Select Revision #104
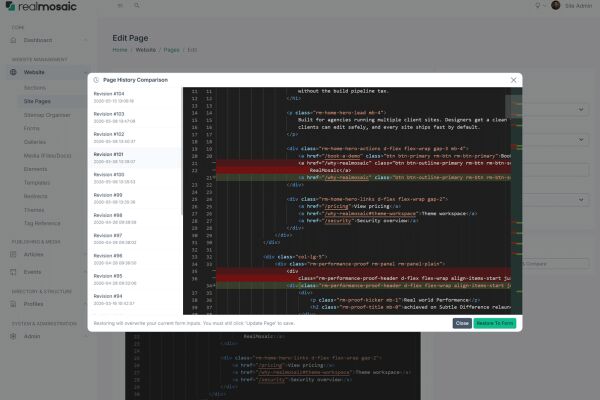Screen dimensions: 600x400 (134, 97)
